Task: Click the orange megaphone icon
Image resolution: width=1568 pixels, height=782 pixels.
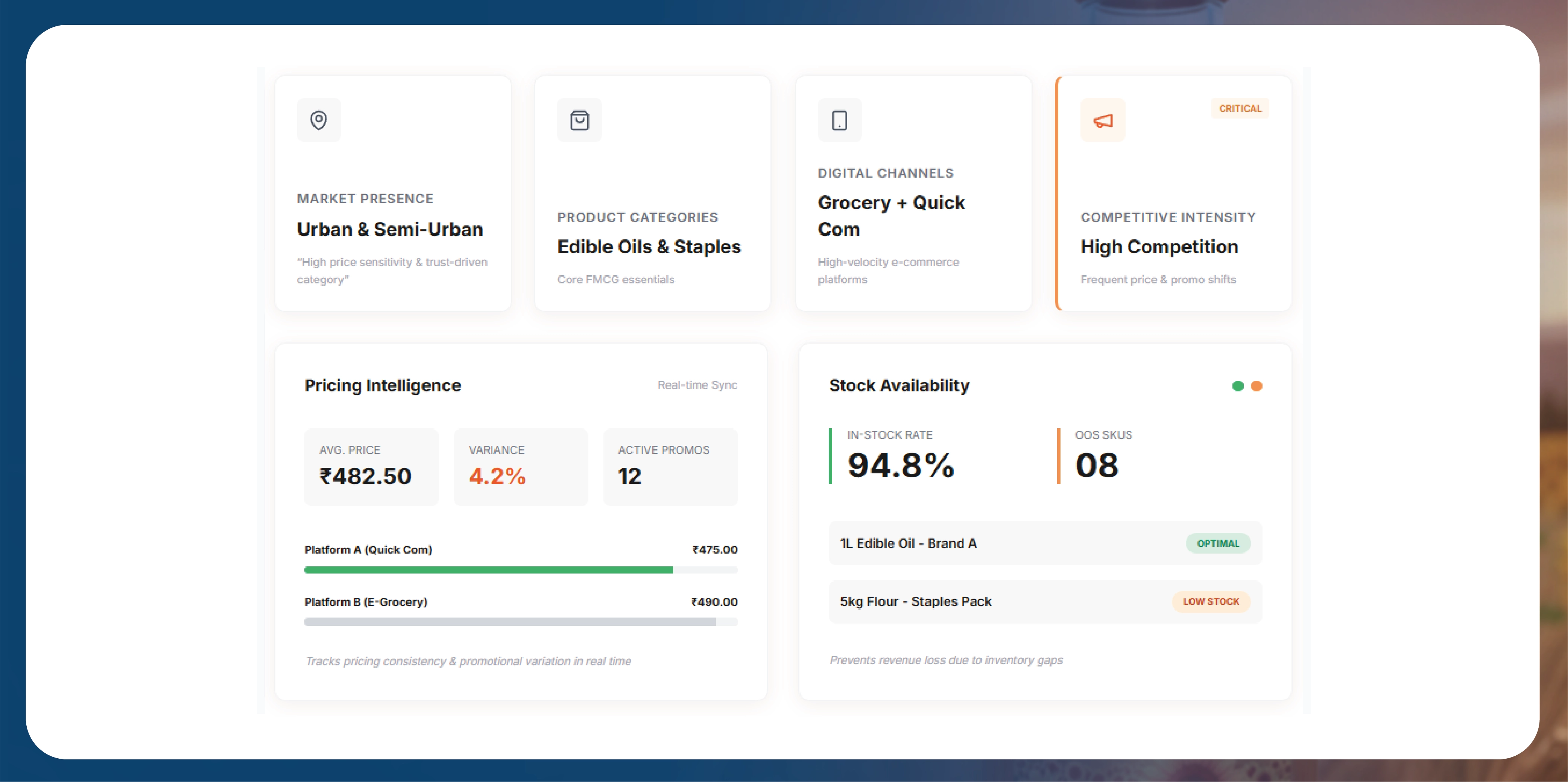Action: pos(1102,120)
